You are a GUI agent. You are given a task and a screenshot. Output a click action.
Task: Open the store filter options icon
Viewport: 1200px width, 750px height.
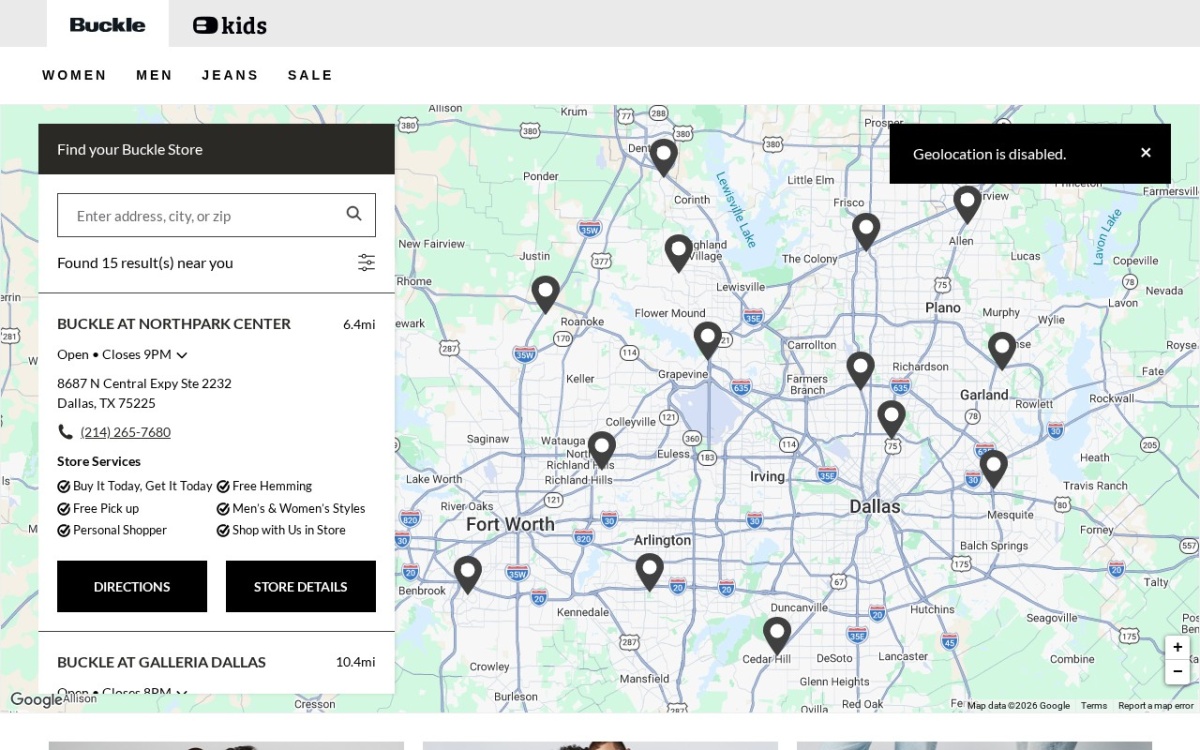[x=367, y=263]
